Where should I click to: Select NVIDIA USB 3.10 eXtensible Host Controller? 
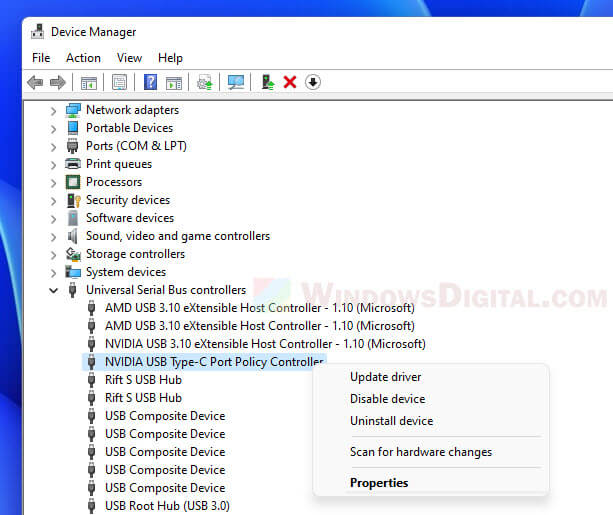(x=265, y=344)
